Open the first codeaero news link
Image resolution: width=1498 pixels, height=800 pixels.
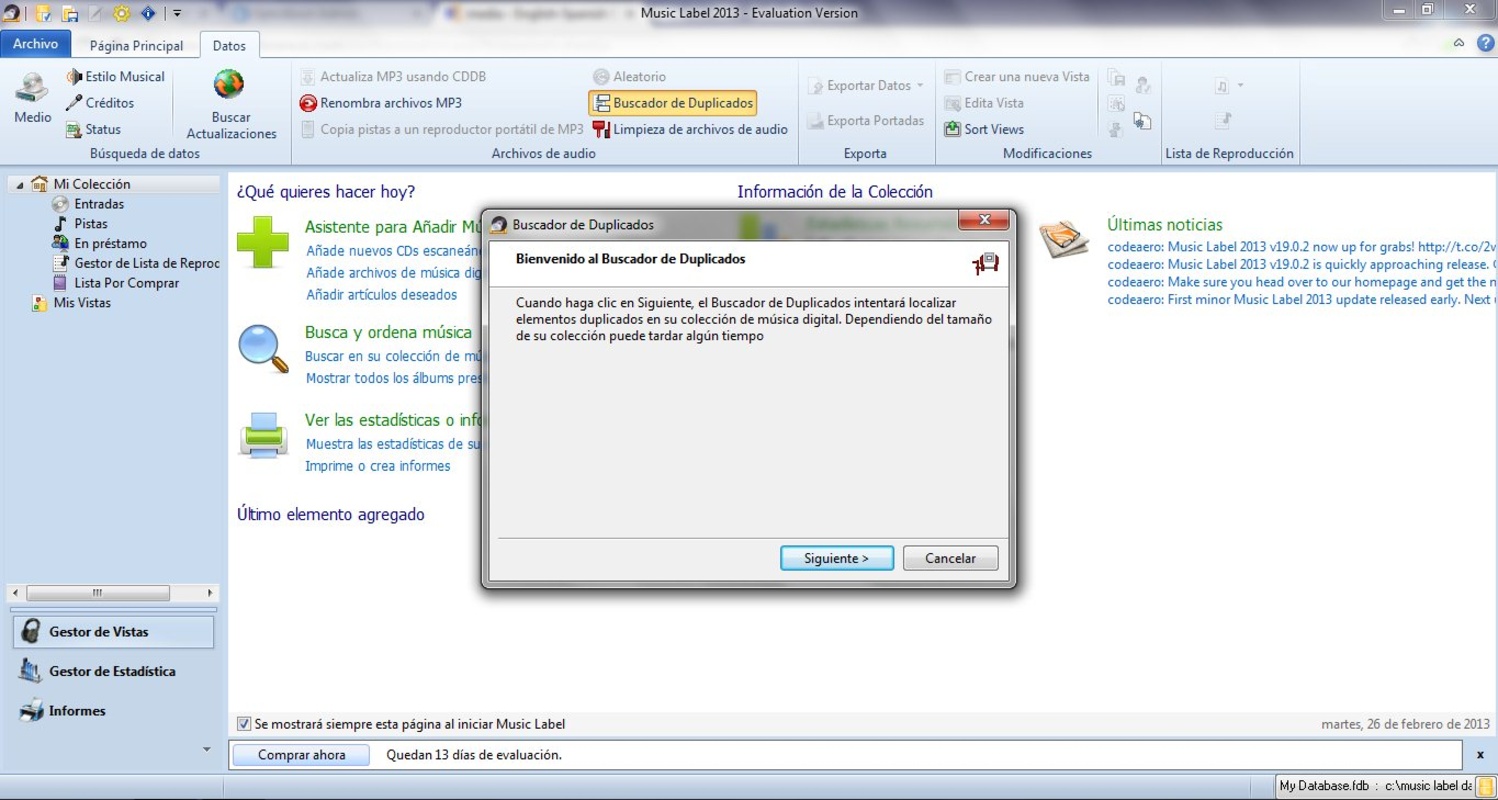point(1302,246)
